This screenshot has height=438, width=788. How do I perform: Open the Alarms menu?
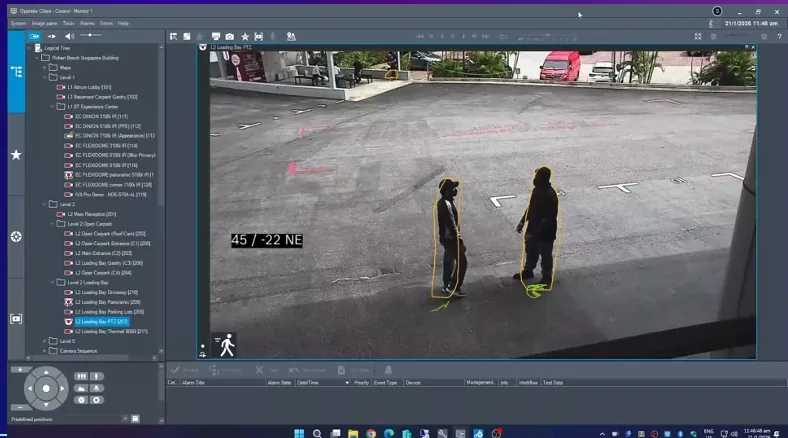tap(87, 23)
